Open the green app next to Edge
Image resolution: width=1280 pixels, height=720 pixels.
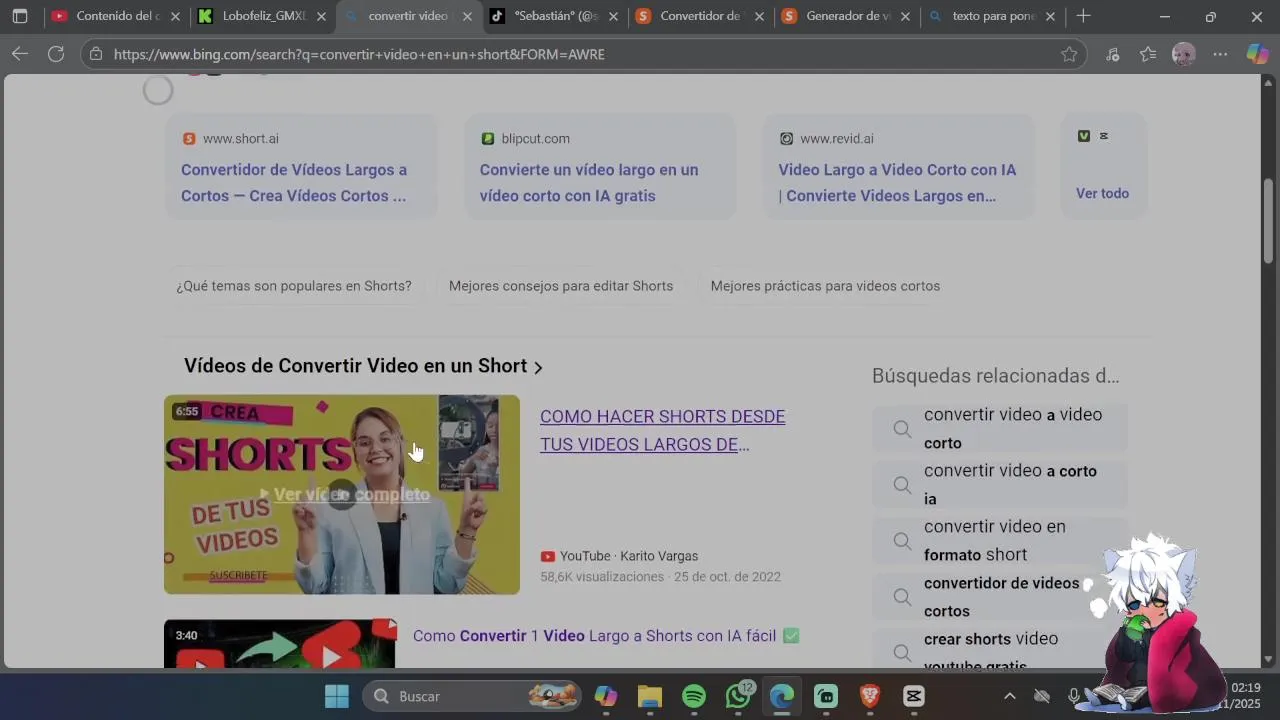click(826, 696)
